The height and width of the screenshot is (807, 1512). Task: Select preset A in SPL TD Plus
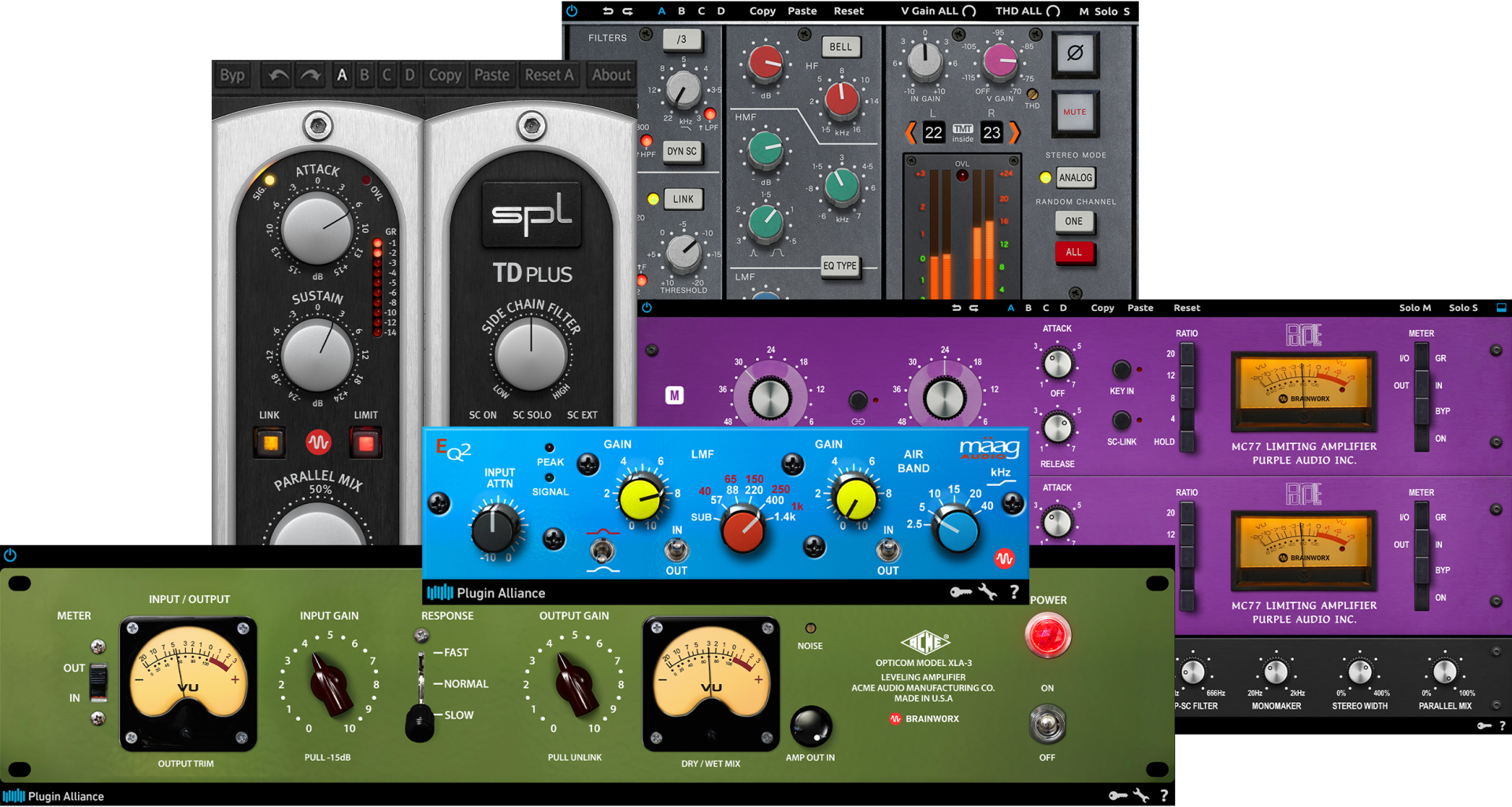(x=342, y=76)
